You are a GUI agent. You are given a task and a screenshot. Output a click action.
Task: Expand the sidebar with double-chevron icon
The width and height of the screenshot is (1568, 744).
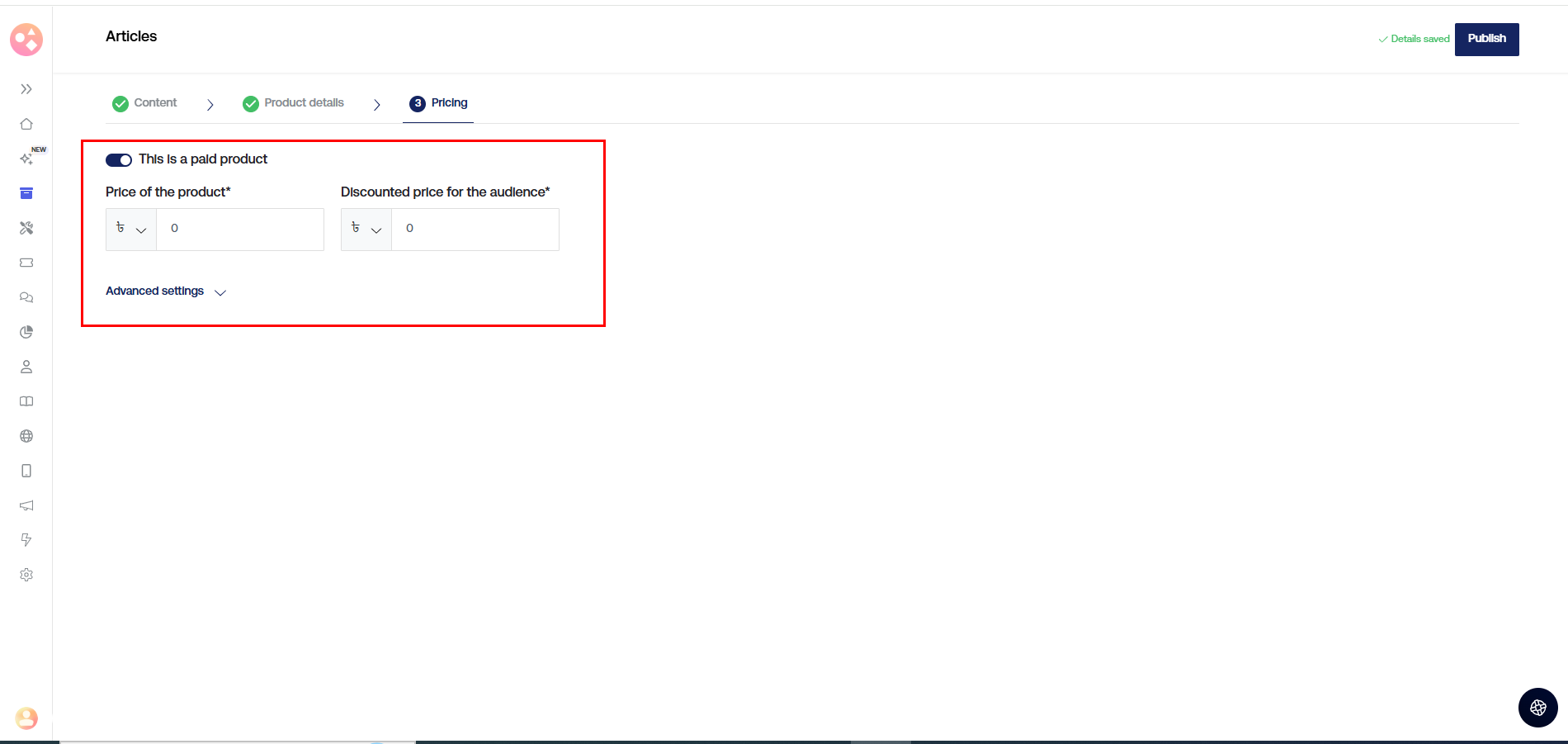click(26, 89)
